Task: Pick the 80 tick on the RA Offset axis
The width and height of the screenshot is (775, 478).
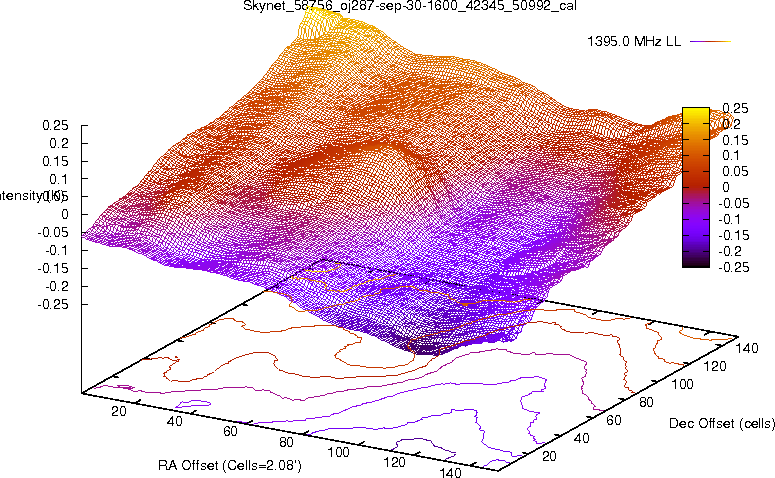Action: click(286, 442)
